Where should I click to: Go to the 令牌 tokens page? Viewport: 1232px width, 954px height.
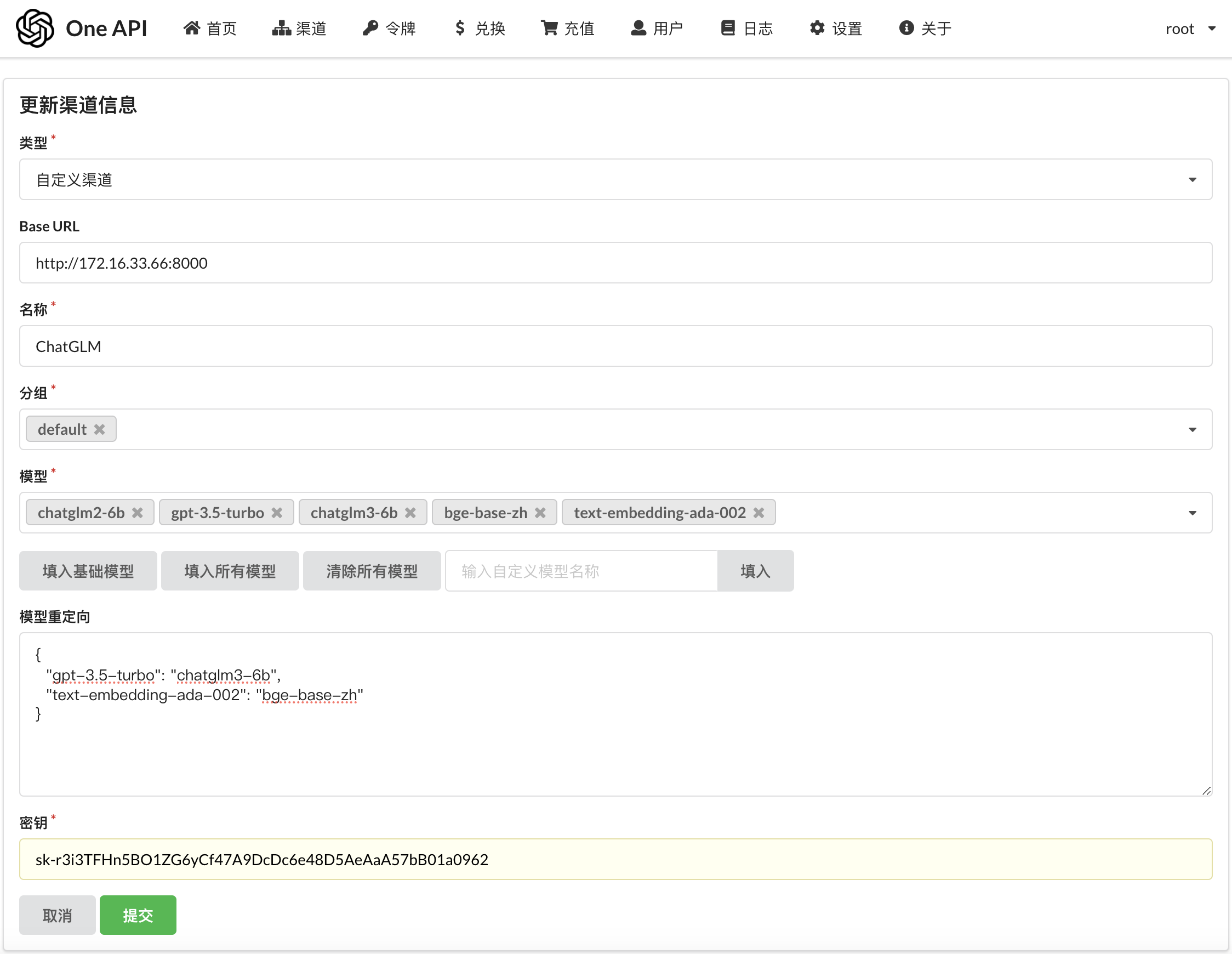pyautogui.click(x=389, y=28)
